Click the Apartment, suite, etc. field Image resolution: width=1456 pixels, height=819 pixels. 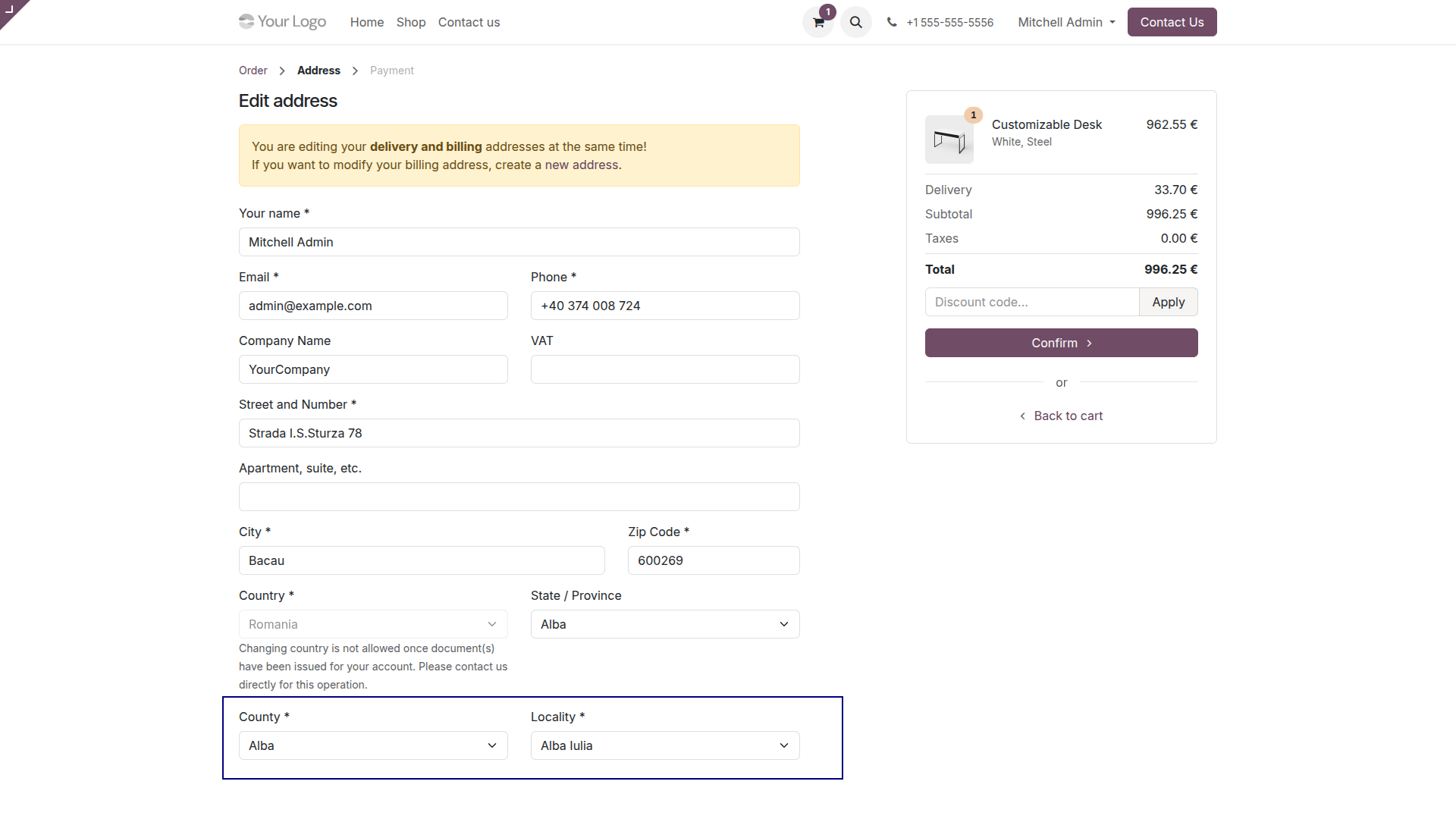pos(519,497)
